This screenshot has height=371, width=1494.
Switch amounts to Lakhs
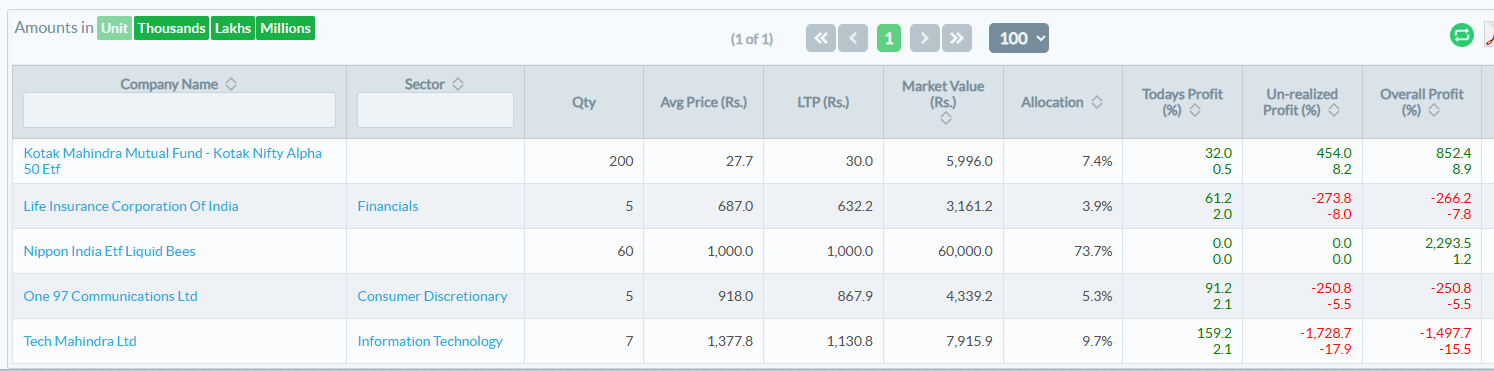click(233, 28)
